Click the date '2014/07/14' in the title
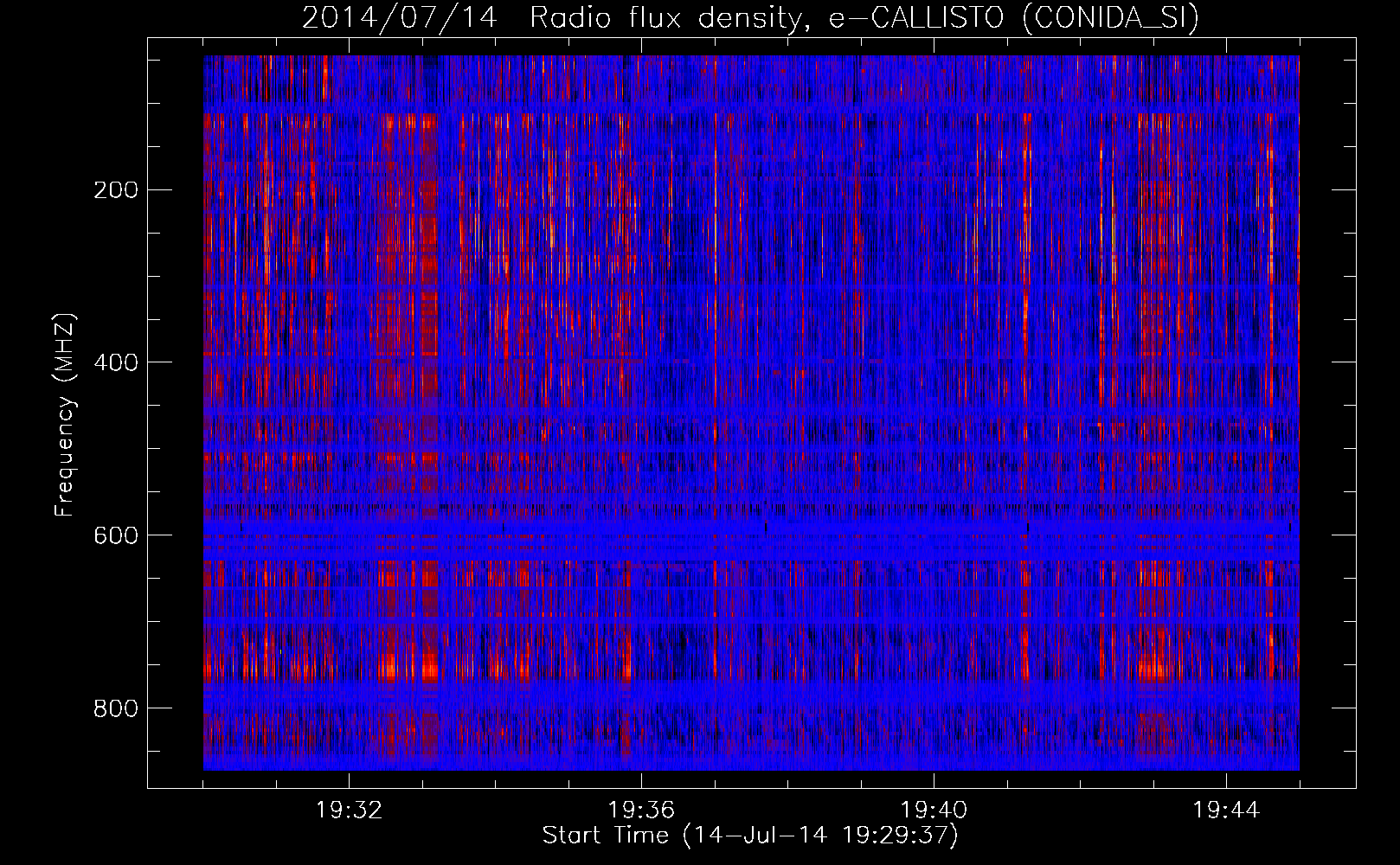Image resolution: width=1400 pixels, height=865 pixels. 400,17
